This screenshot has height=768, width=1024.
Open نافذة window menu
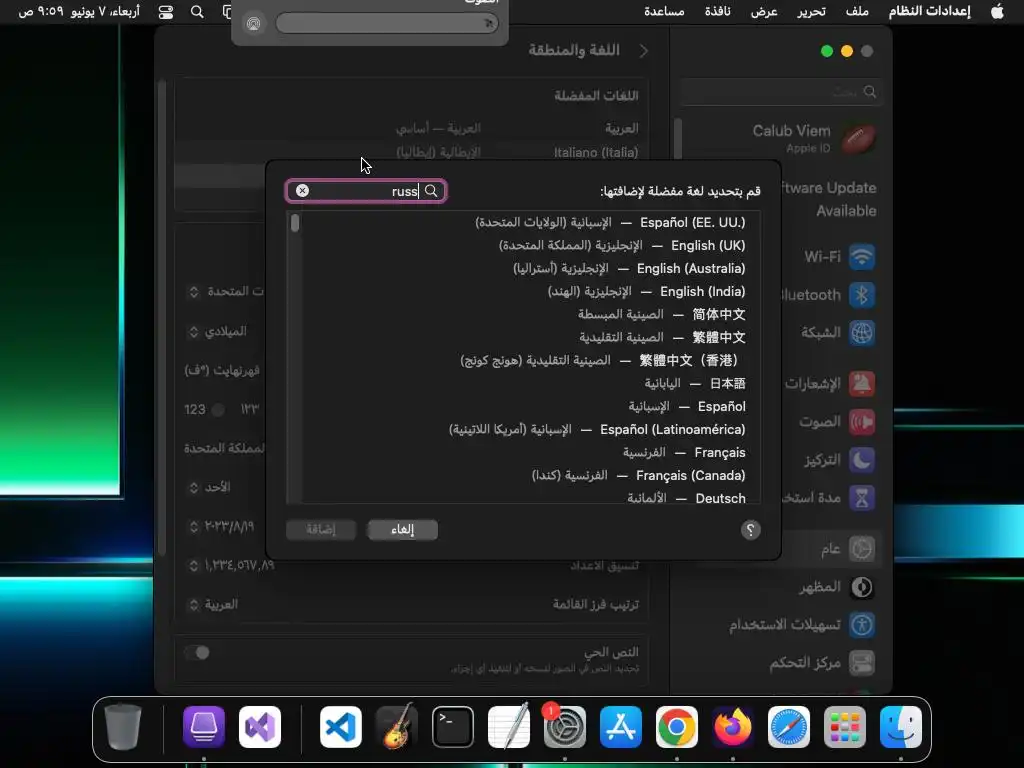point(717,12)
